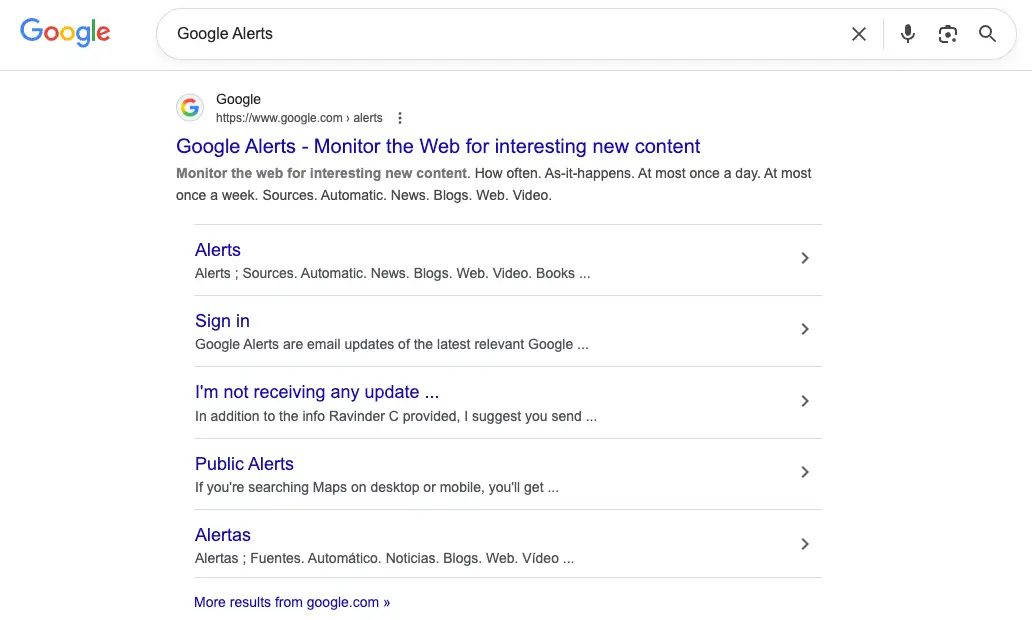The width and height of the screenshot is (1032, 620).
Task: Open "I'm not receiving any update" sitelink
Action: 317,392
